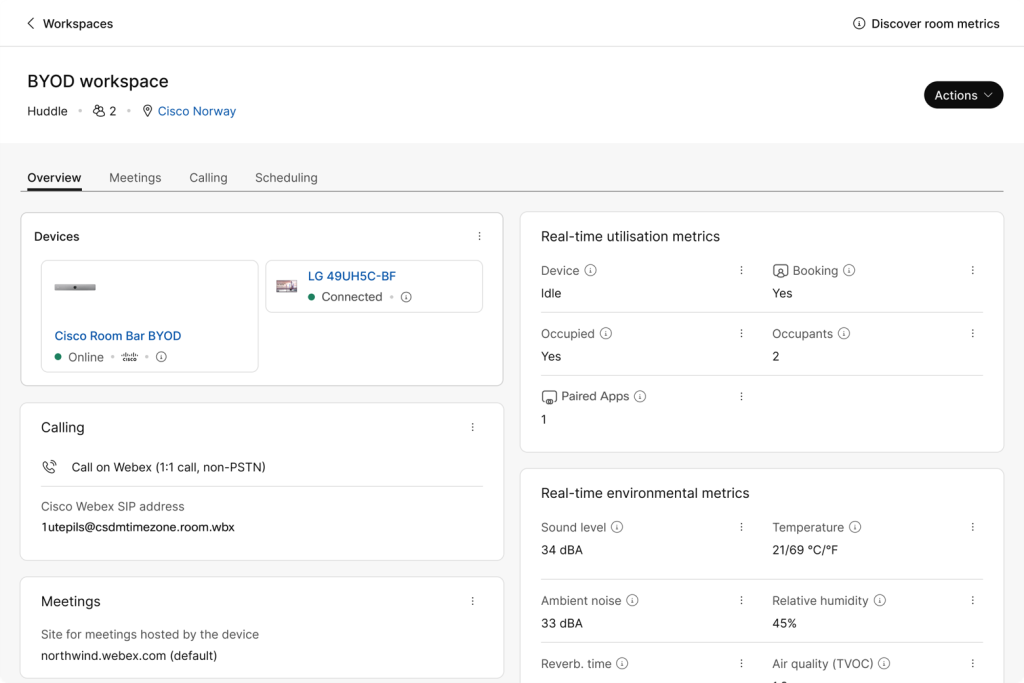This screenshot has height=683, width=1024.
Task: Click the info icon beside Temperature
Action: coord(855,528)
